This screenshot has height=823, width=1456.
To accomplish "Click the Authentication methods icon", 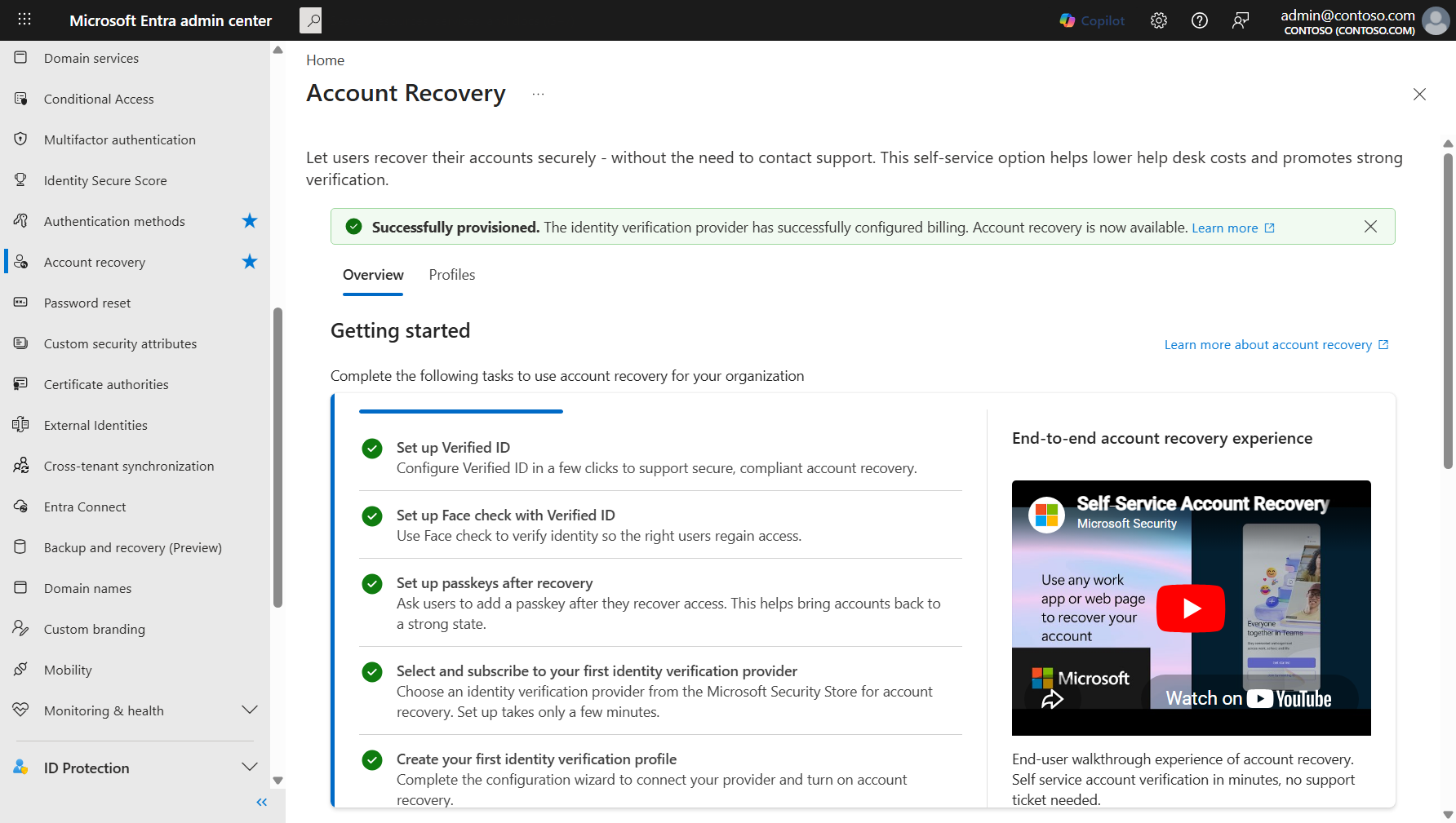I will (20, 221).
